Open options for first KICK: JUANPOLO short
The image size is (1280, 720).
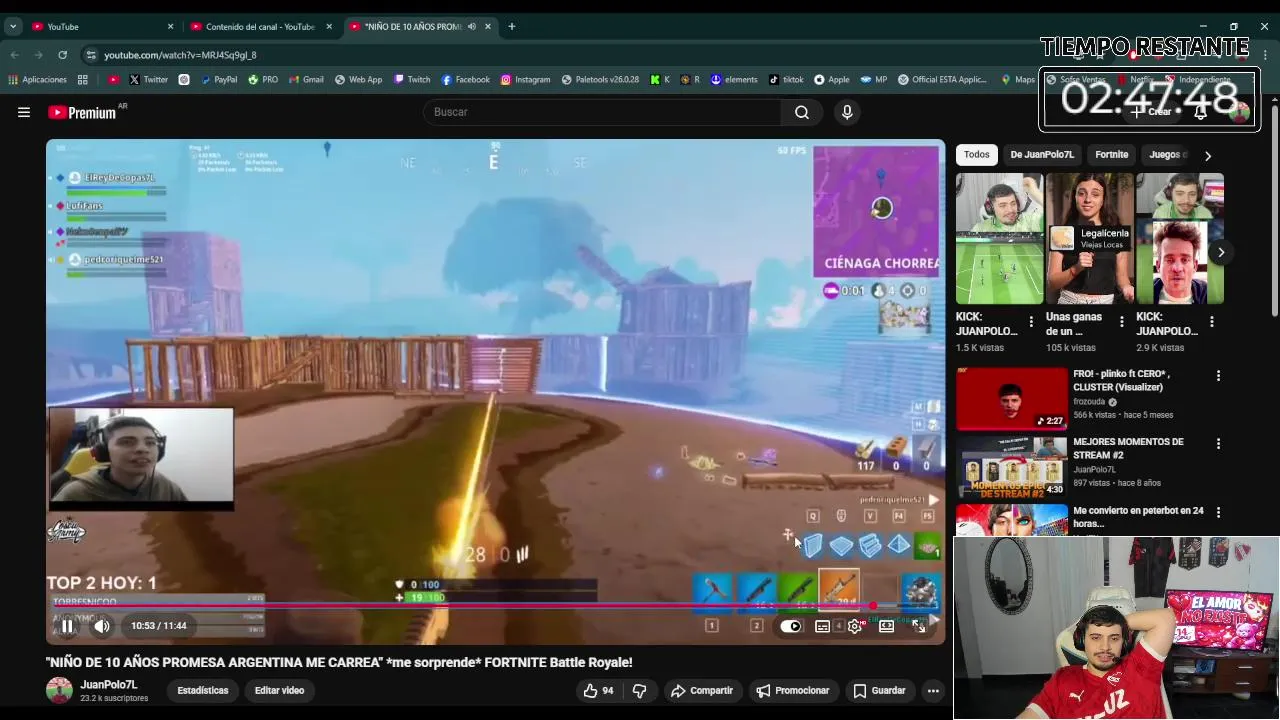pyautogui.click(x=1031, y=322)
